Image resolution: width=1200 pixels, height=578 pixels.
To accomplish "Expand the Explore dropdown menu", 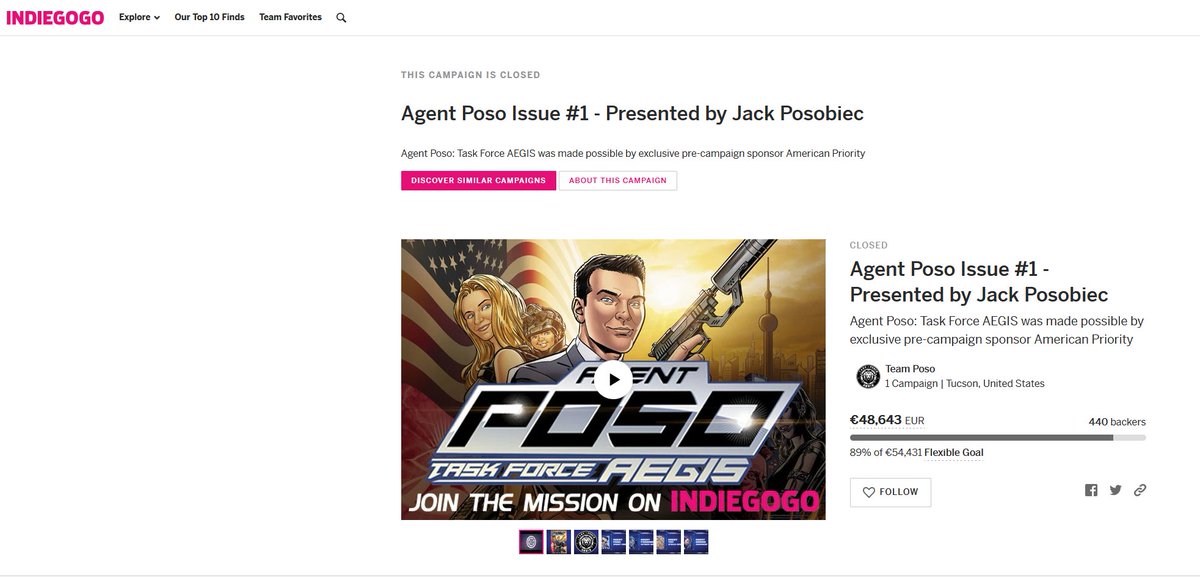I will click(x=139, y=17).
